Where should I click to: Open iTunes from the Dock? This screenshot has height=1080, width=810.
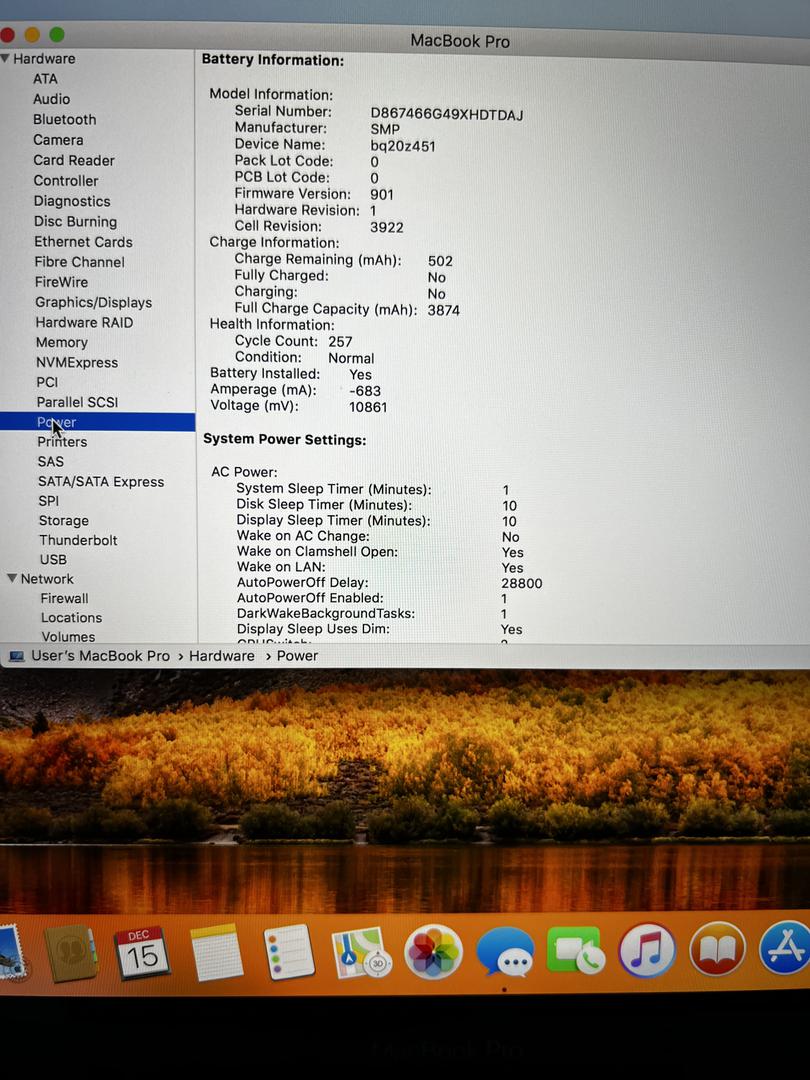pos(647,950)
